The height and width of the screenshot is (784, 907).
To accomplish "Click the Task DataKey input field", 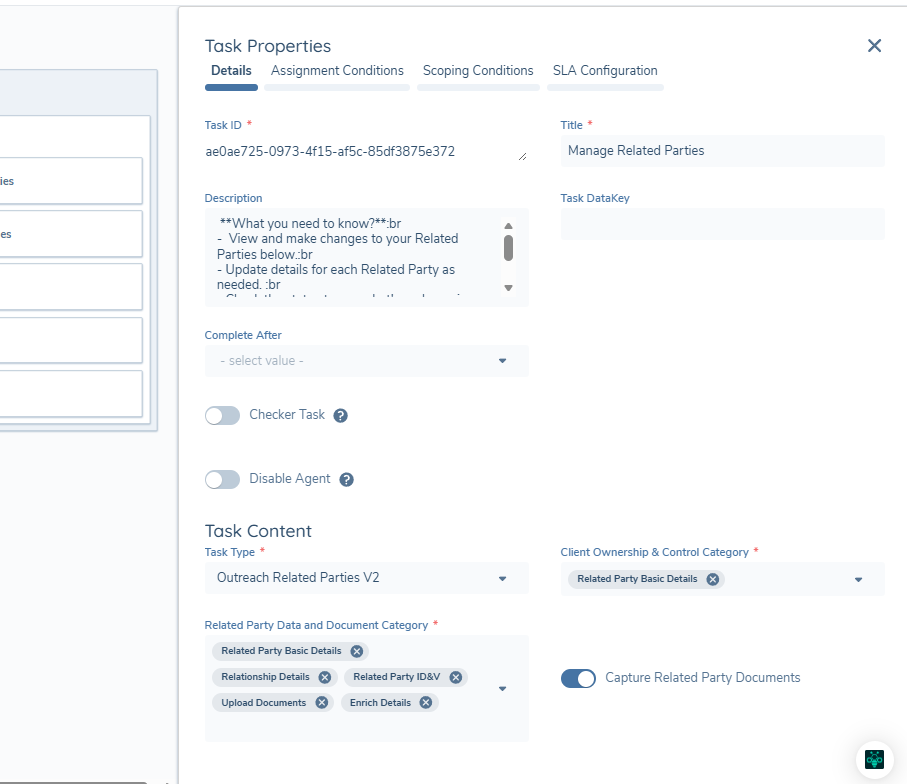I will click(722, 224).
